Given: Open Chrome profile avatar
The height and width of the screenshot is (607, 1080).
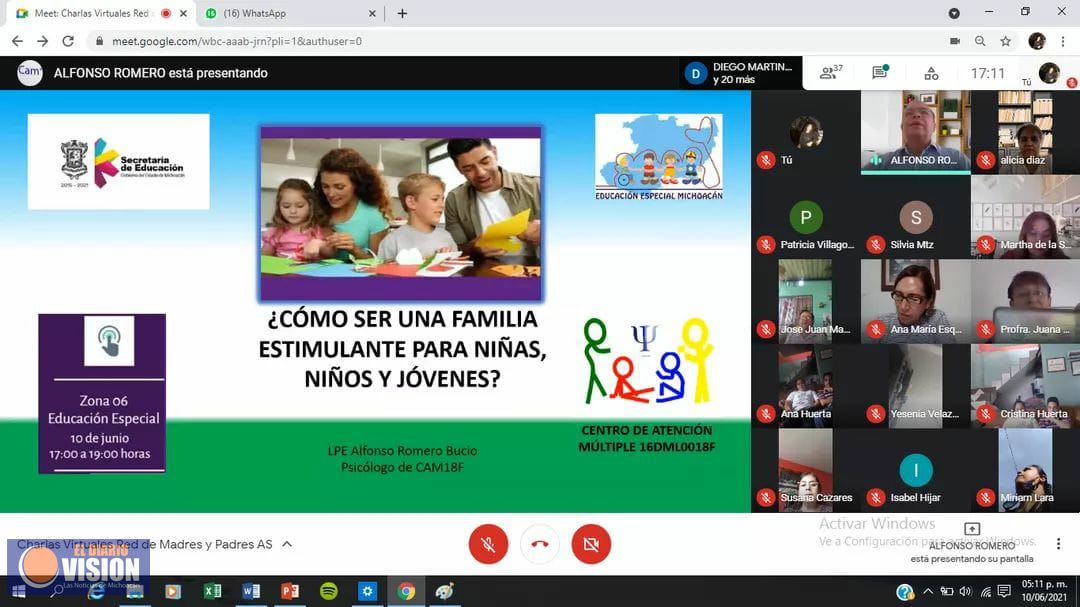Looking at the screenshot, I should (1037, 41).
